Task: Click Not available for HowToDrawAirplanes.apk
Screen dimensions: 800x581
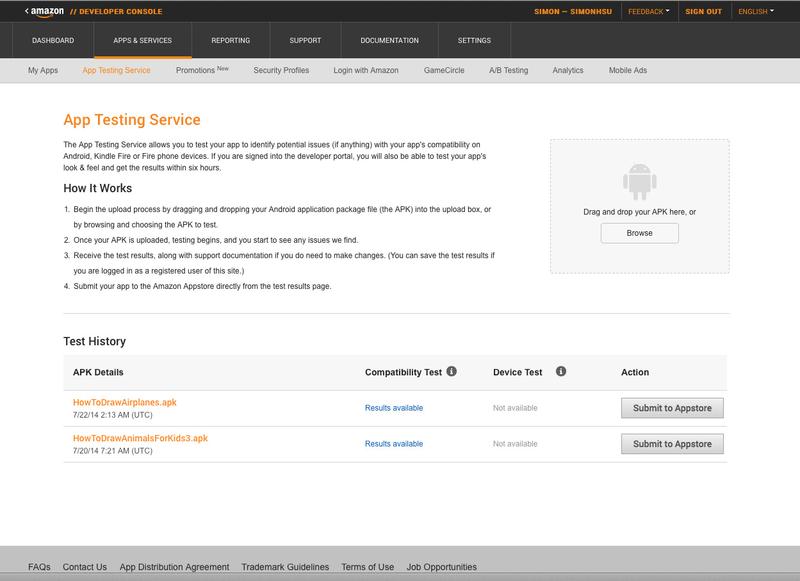Action: pyautogui.click(x=515, y=408)
